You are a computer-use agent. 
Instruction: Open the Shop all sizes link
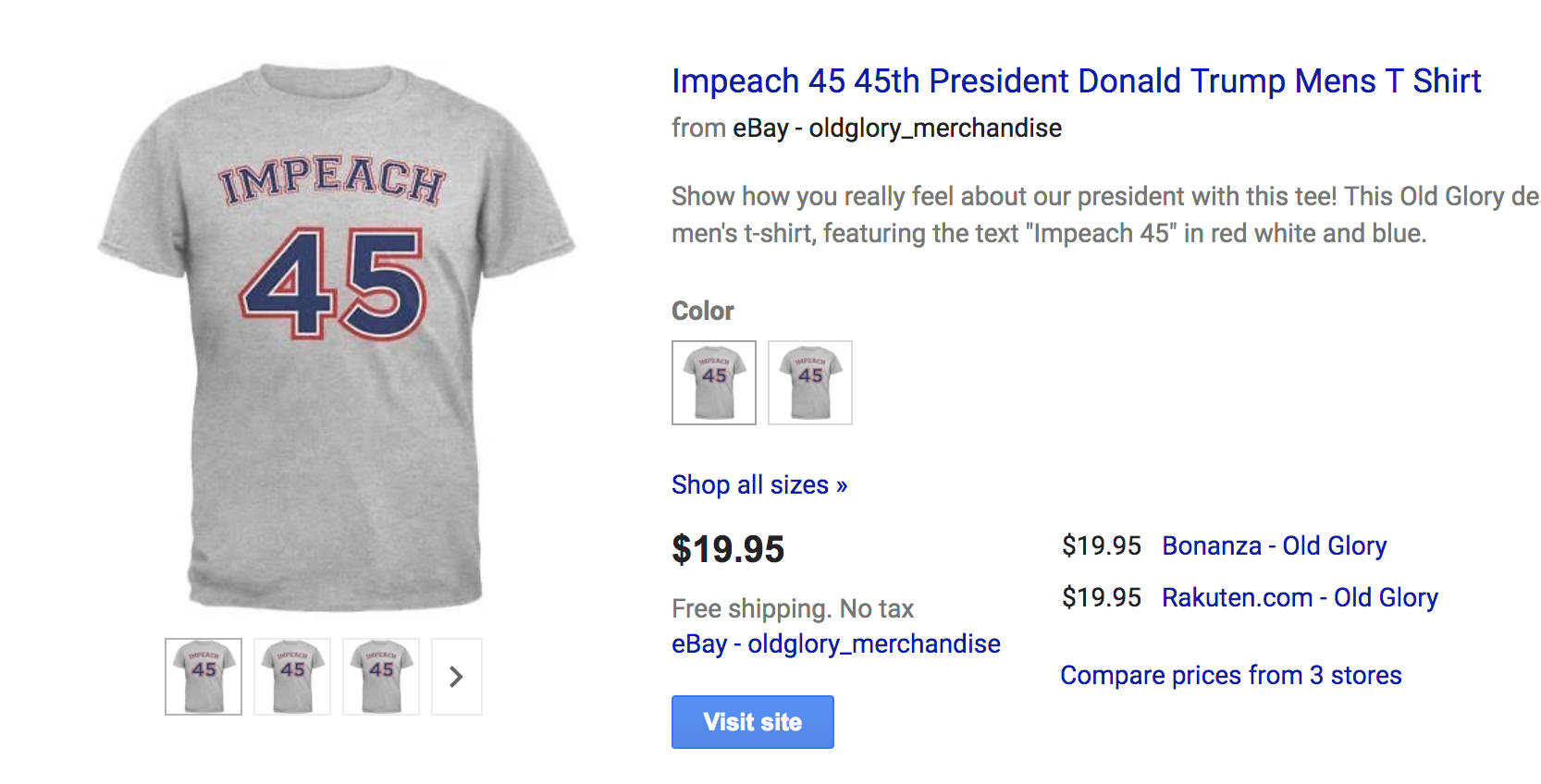pyautogui.click(x=758, y=485)
